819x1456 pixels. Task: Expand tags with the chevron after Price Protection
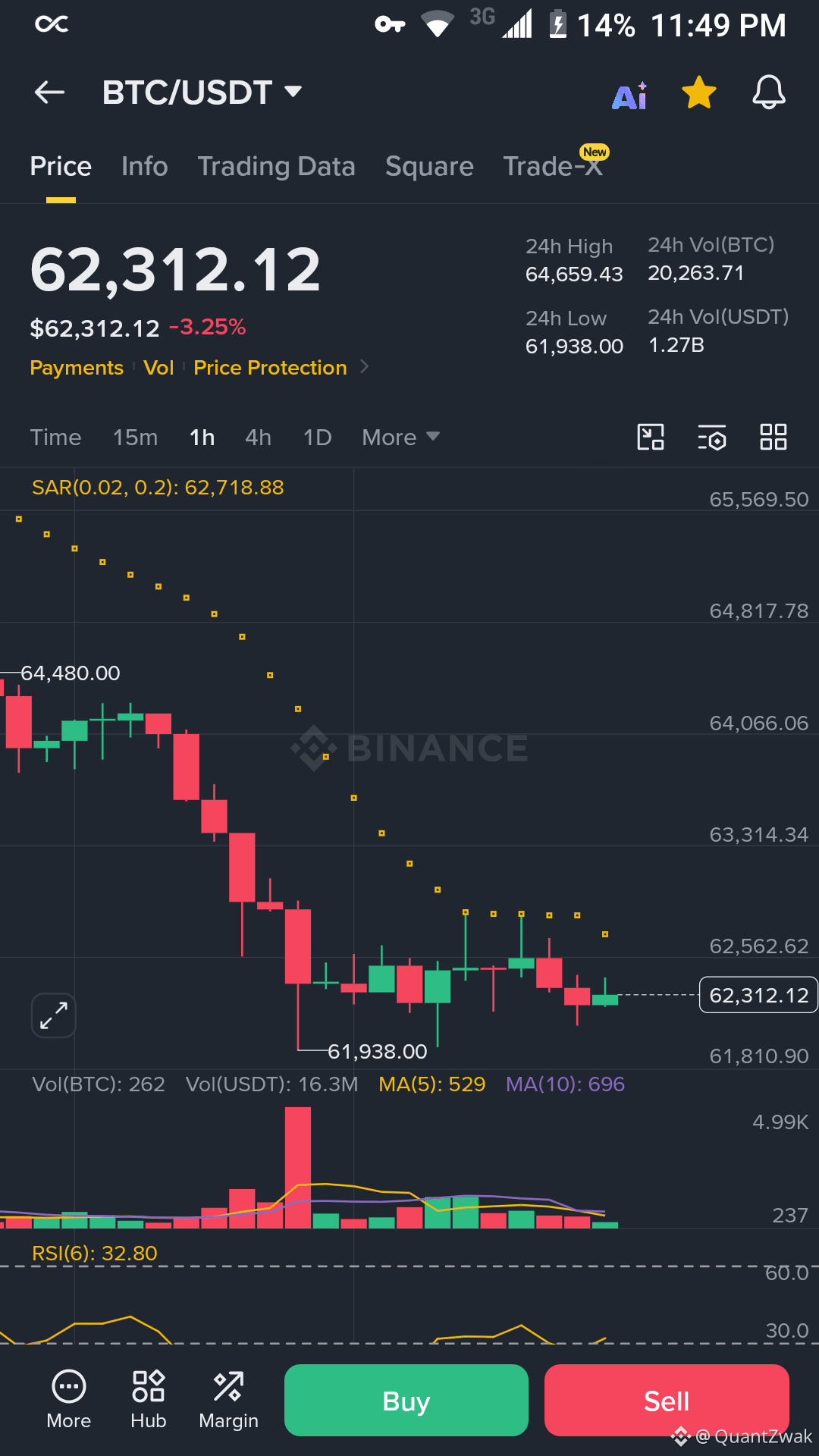coord(365,367)
